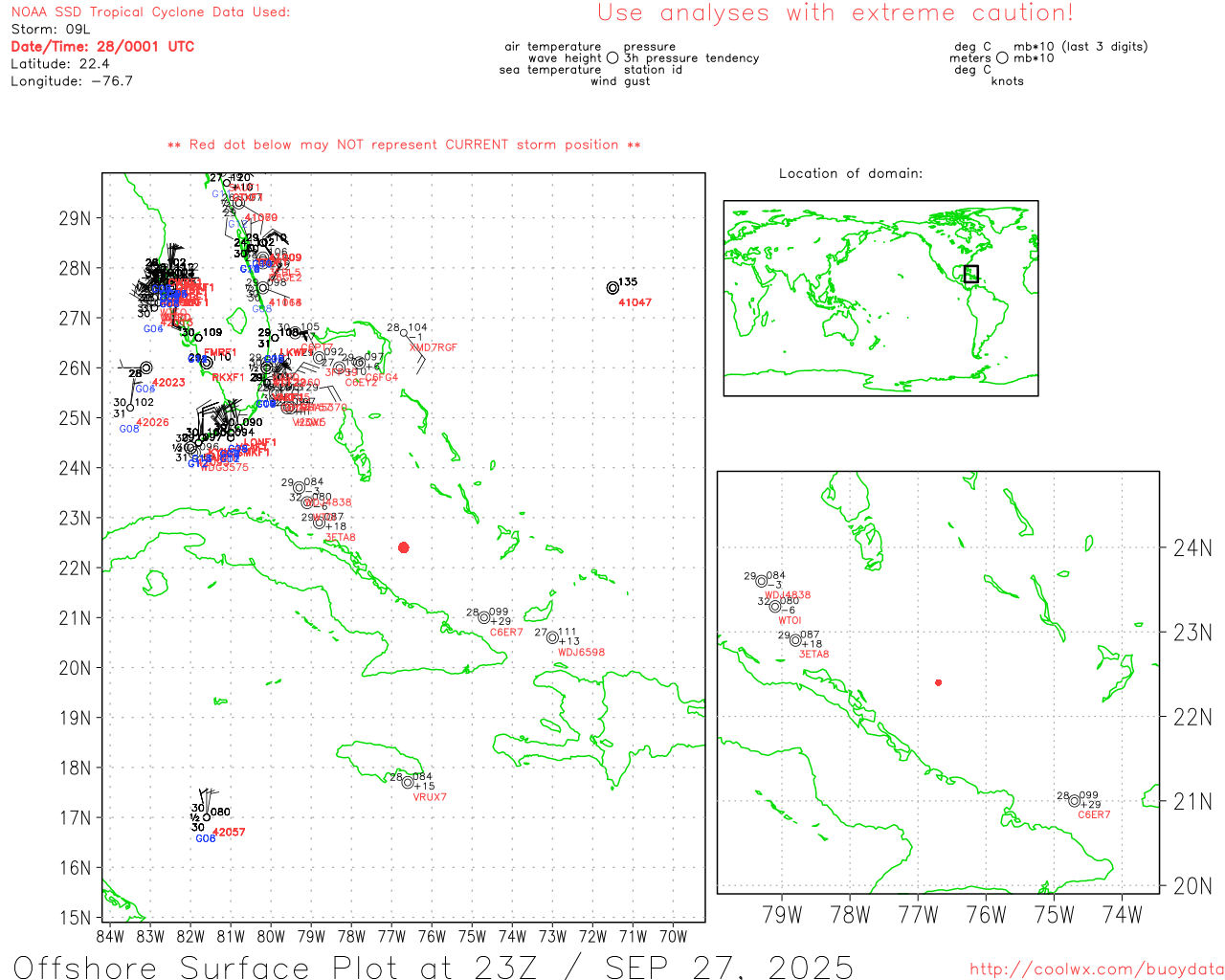1225x980 pixels.
Task: Select buoy 42026 station label
Action: pyautogui.click(x=152, y=422)
